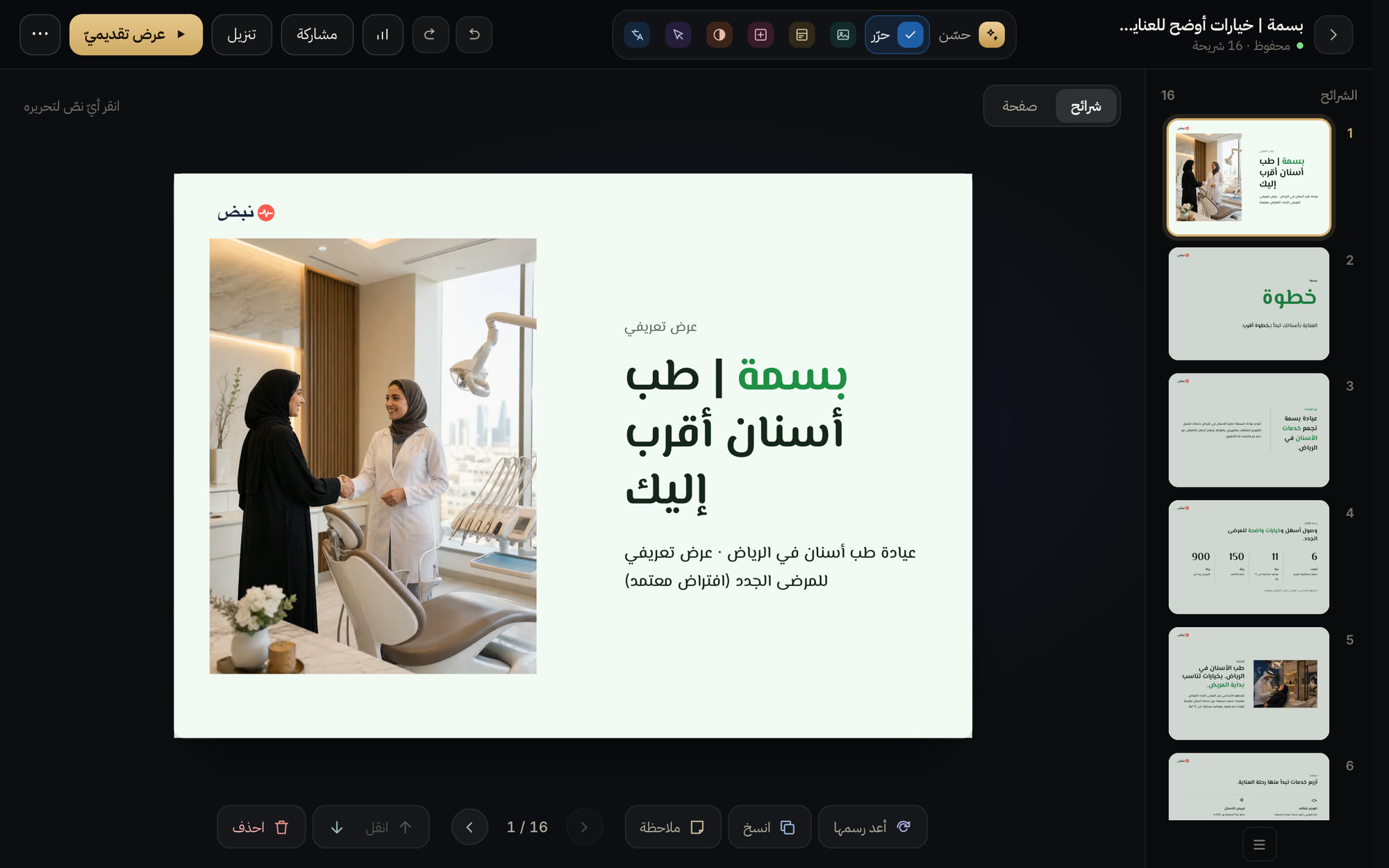Open the half-circle contrast theme icon
Screen dimensions: 1389x868
[x=720, y=35]
